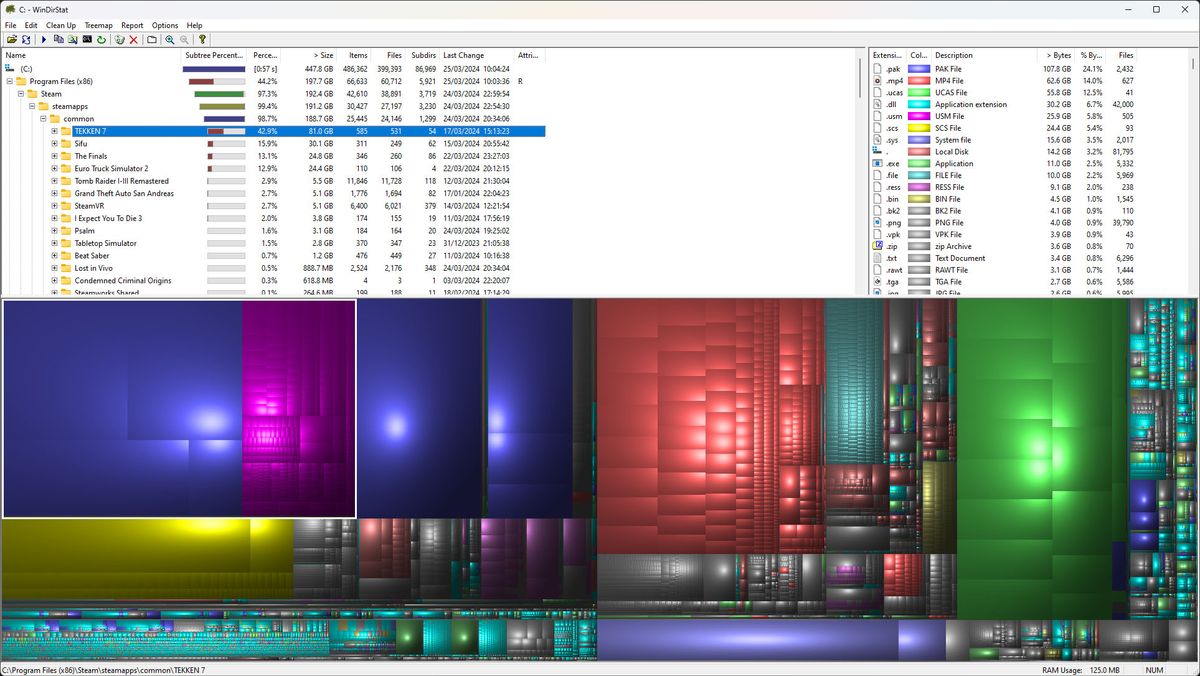Screen dimensions: 1200x676
Task: Click the Help toolbar icon
Action: click(x=202, y=40)
